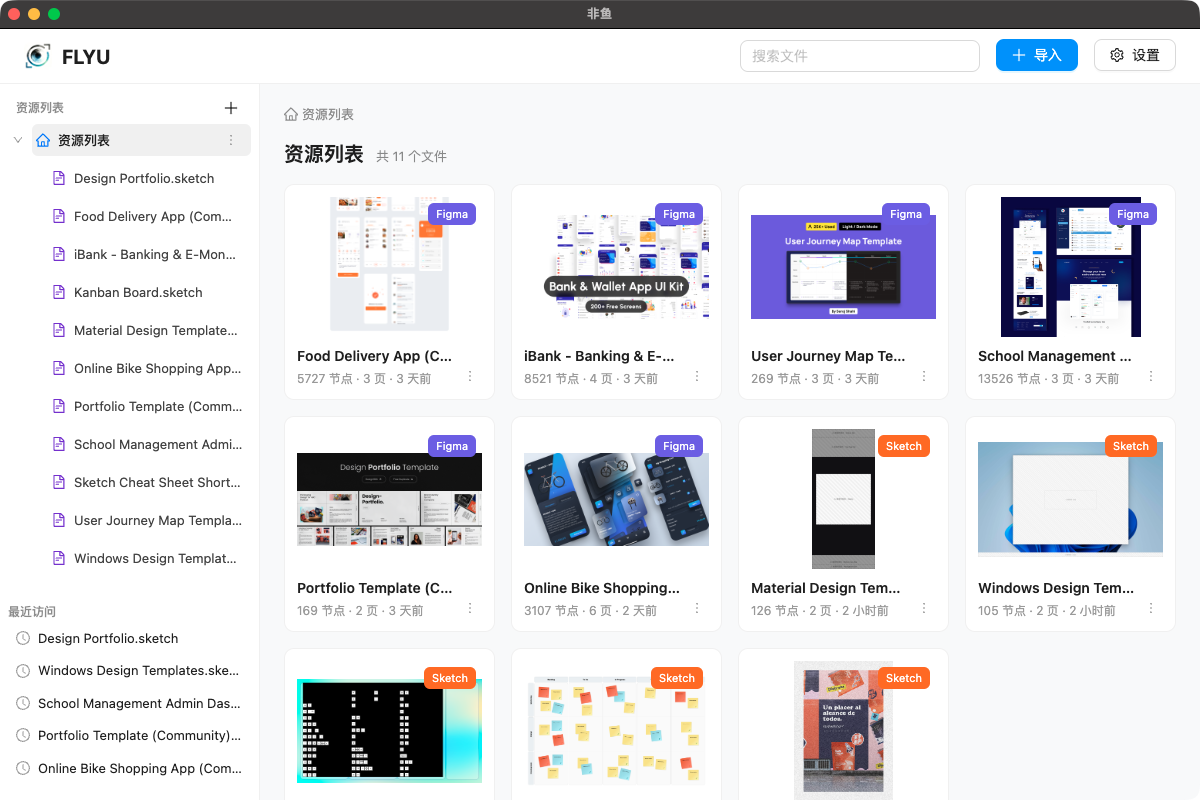Open the Kanban sticky notes board thumbnail

pos(616,731)
